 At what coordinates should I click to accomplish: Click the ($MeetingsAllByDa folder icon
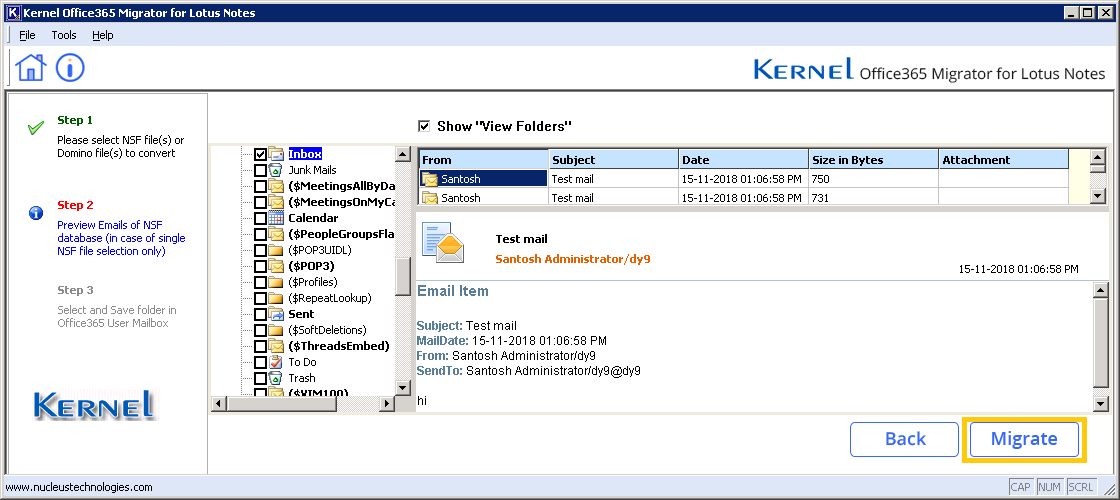(276, 186)
